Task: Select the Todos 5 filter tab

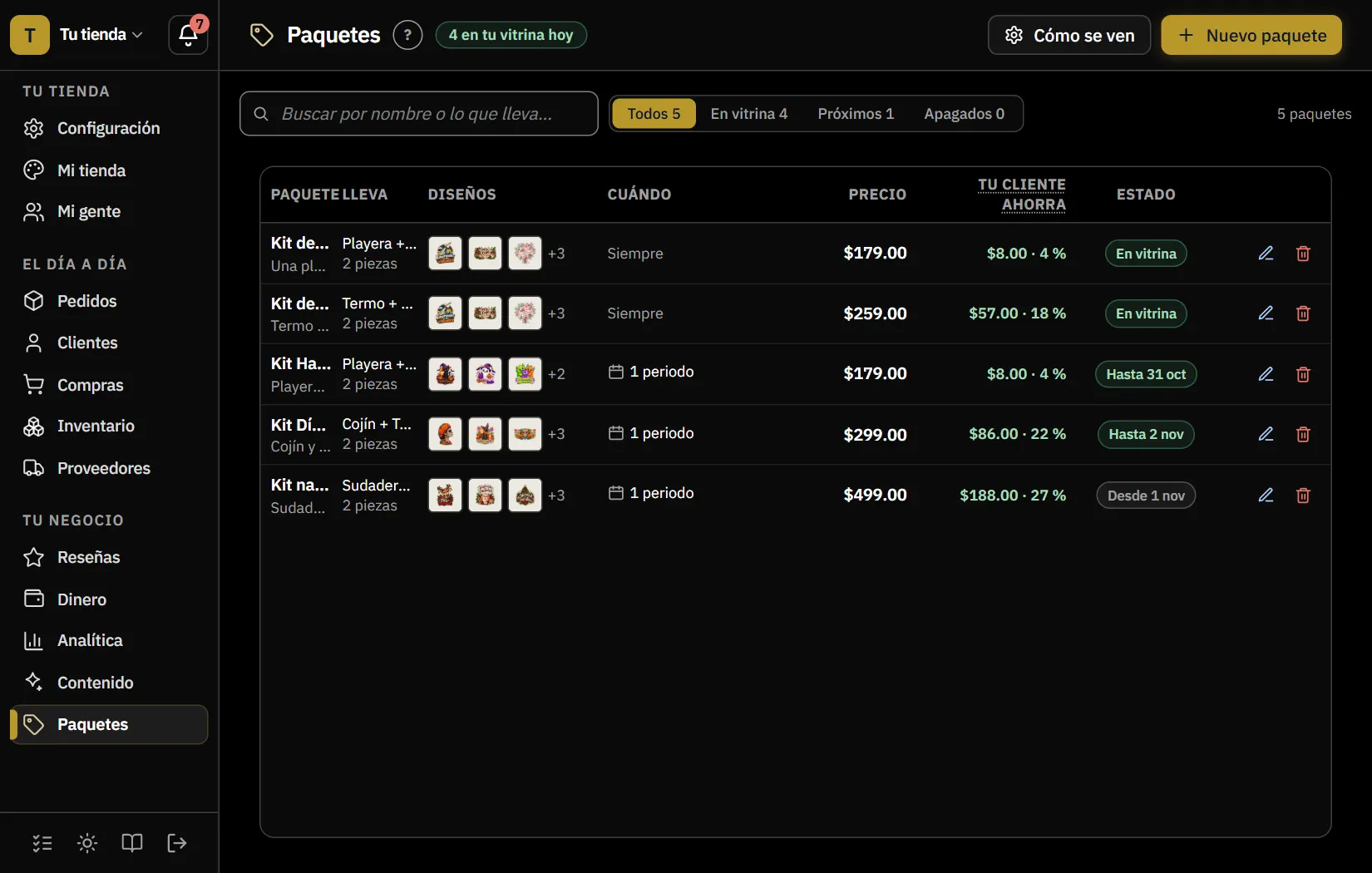Action: [654, 114]
